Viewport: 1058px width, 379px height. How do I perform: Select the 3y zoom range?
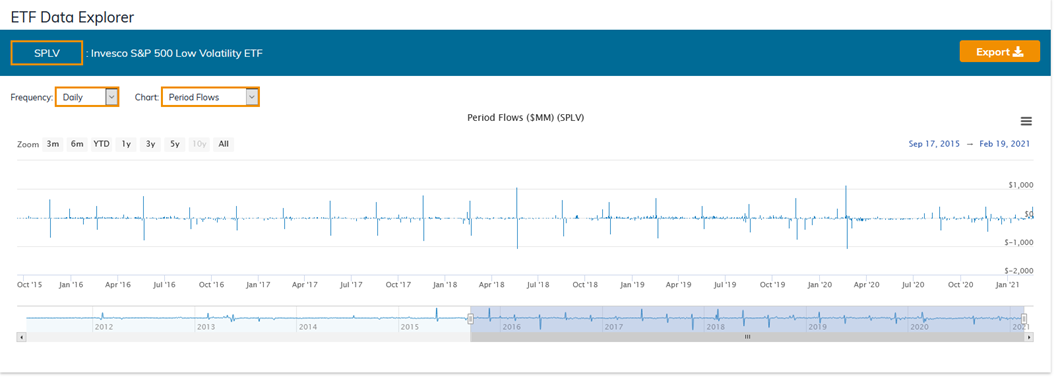[150, 144]
